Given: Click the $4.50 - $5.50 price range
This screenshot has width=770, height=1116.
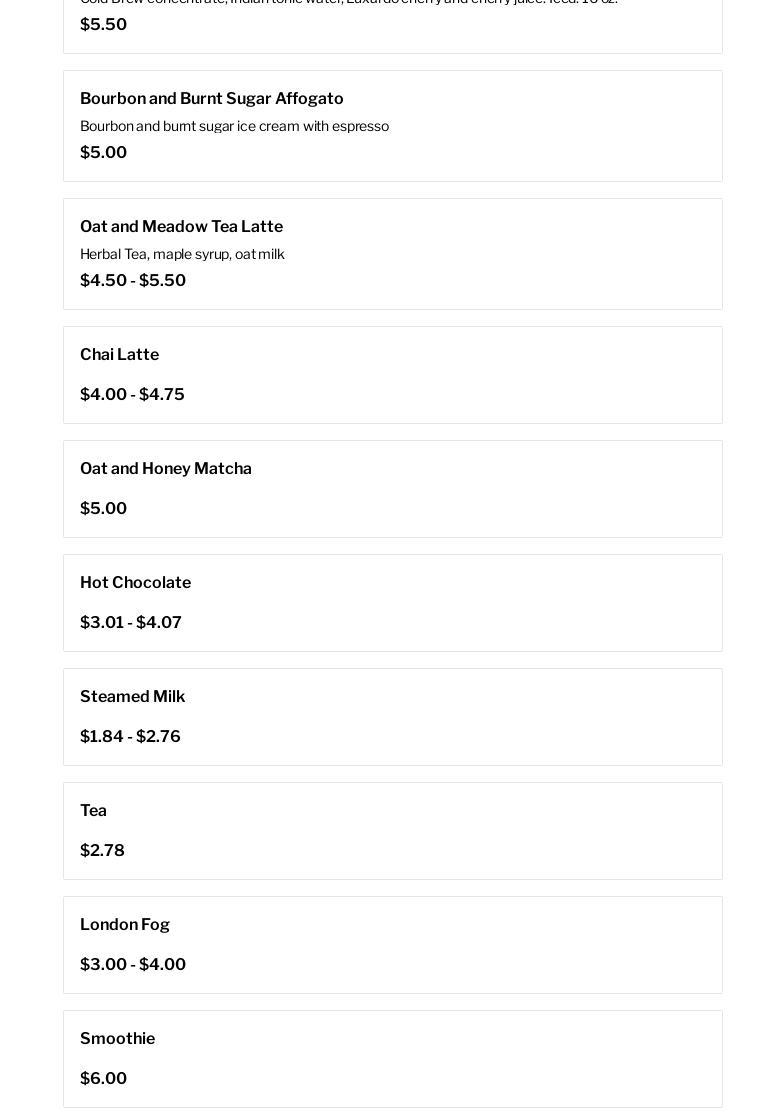Looking at the screenshot, I should (x=133, y=281).
